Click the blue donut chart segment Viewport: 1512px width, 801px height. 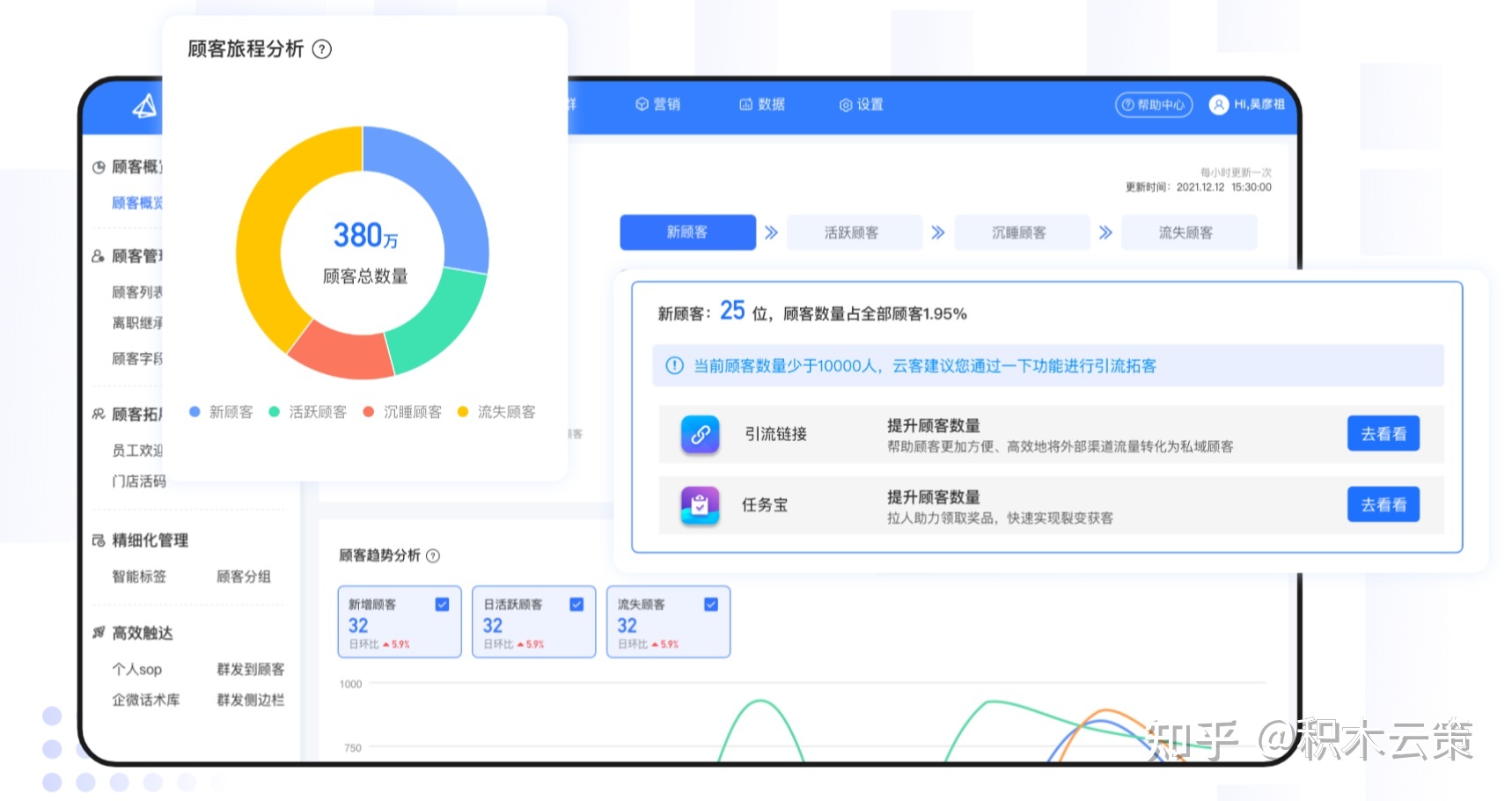pos(446,192)
